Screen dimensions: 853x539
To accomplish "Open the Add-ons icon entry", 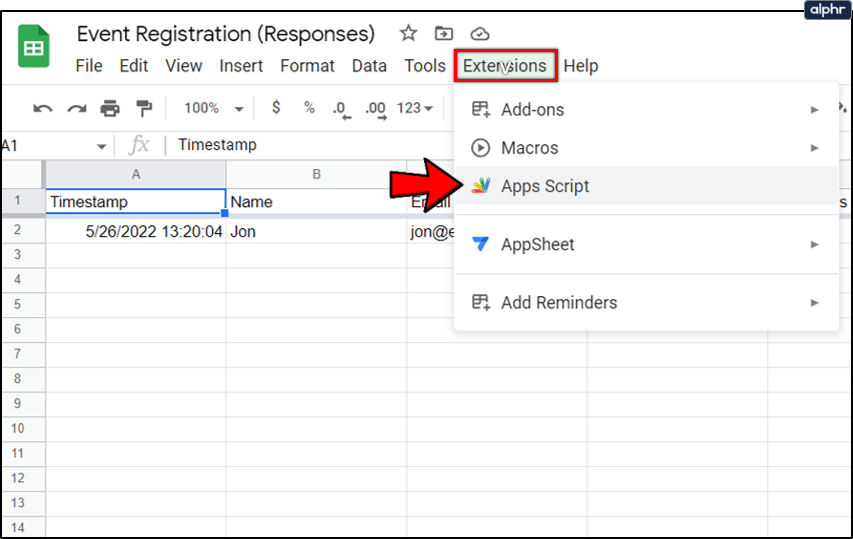I will [480, 109].
